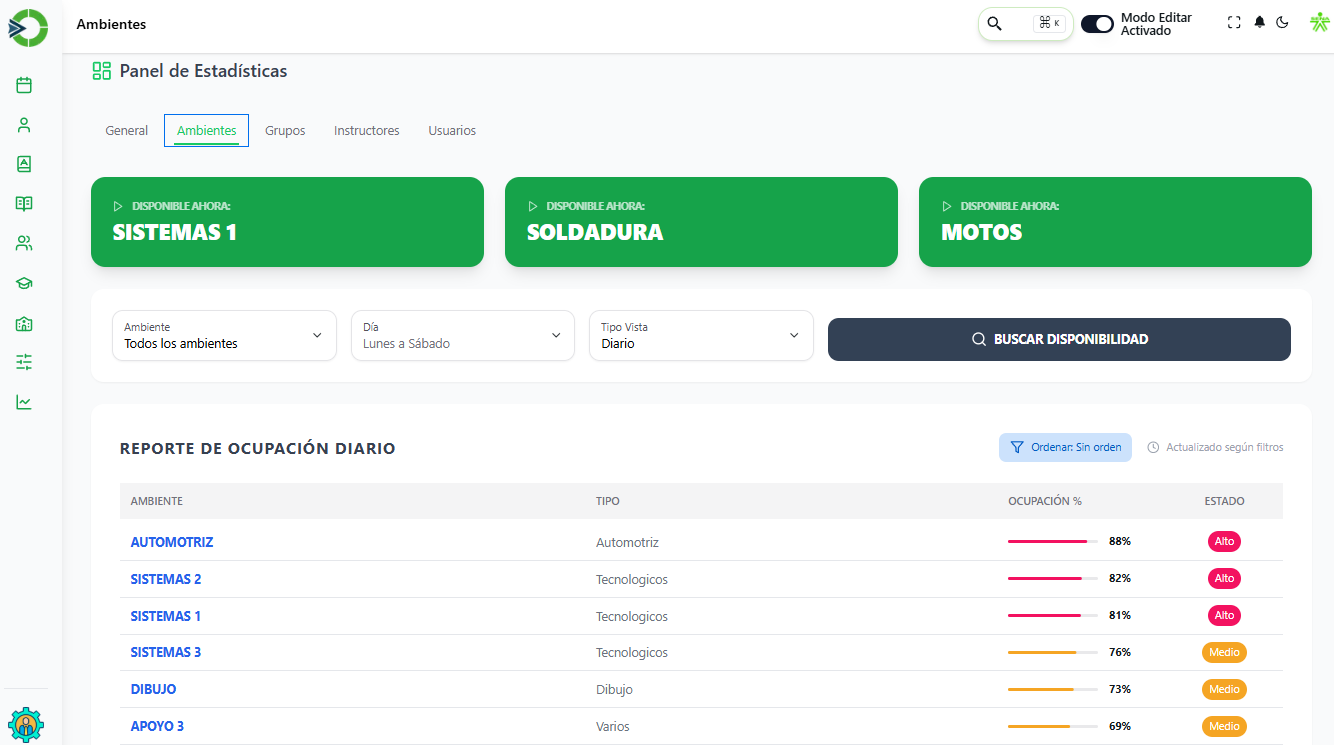Screen dimensions: 1334x745
Task: Click the Buscar Disponibilidad button
Action: coord(1059,339)
